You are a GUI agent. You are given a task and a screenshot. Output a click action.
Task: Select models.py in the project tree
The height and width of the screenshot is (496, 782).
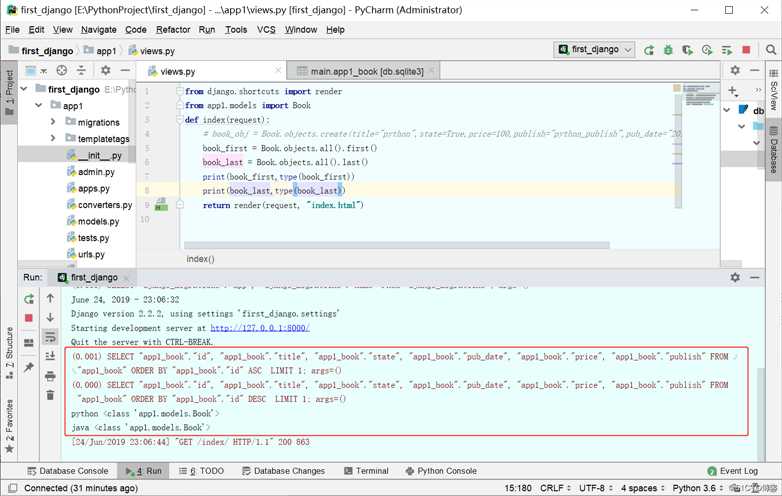click(x=98, y=221)
